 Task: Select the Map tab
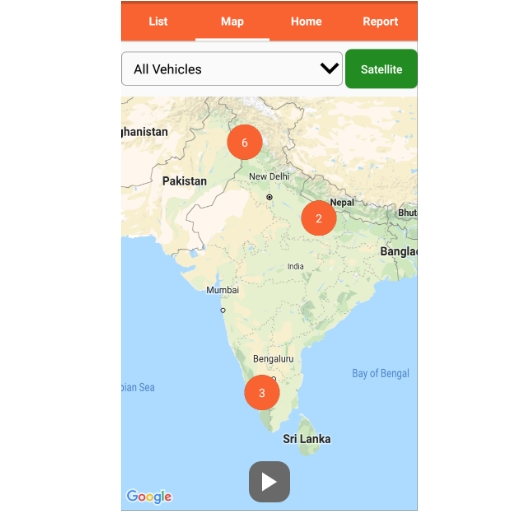coord(232,22)
